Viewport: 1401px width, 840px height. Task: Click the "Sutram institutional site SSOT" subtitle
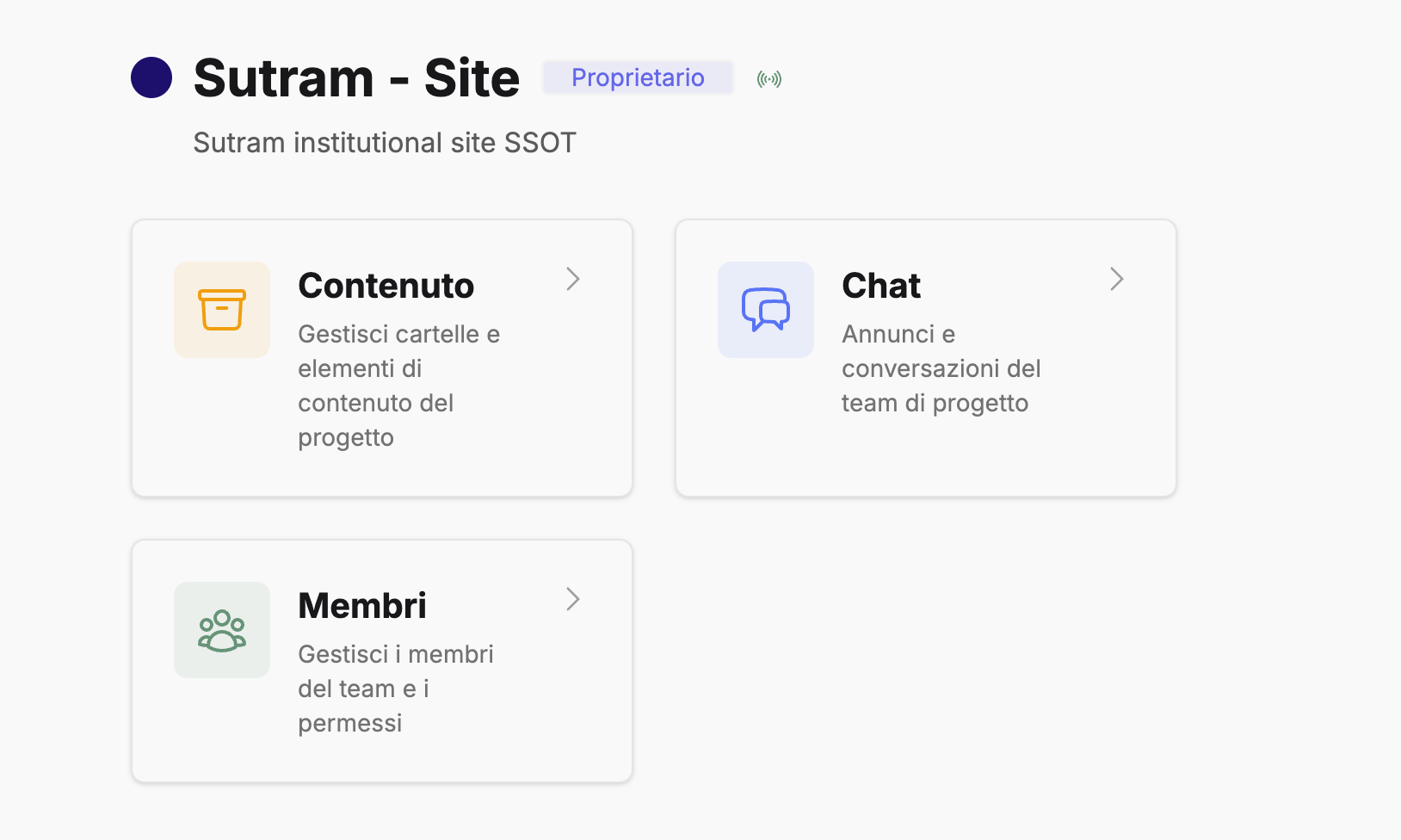tap(385, 143)
